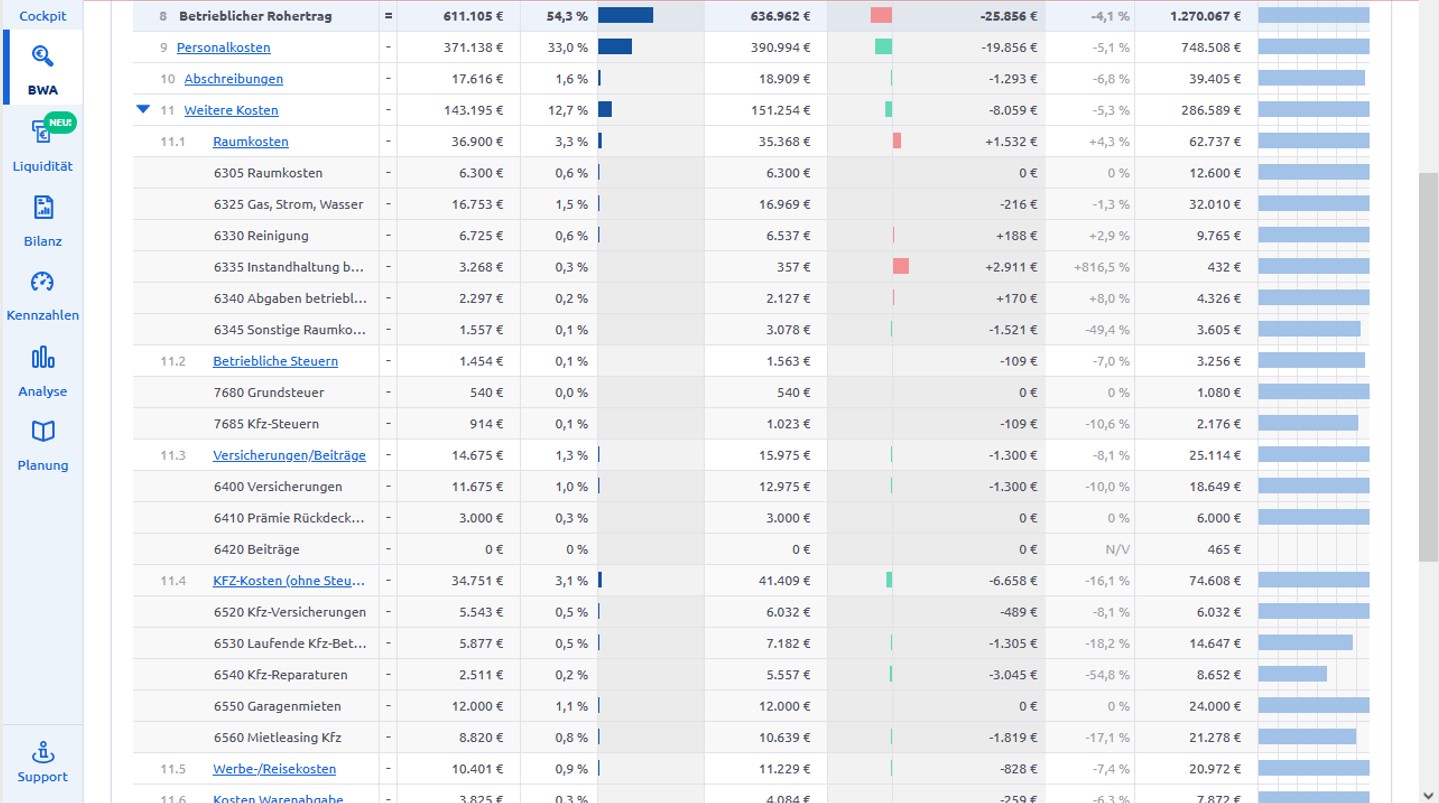
Task: Open the Kennzahlen gauge icon
Action: [x=42, y=282]
